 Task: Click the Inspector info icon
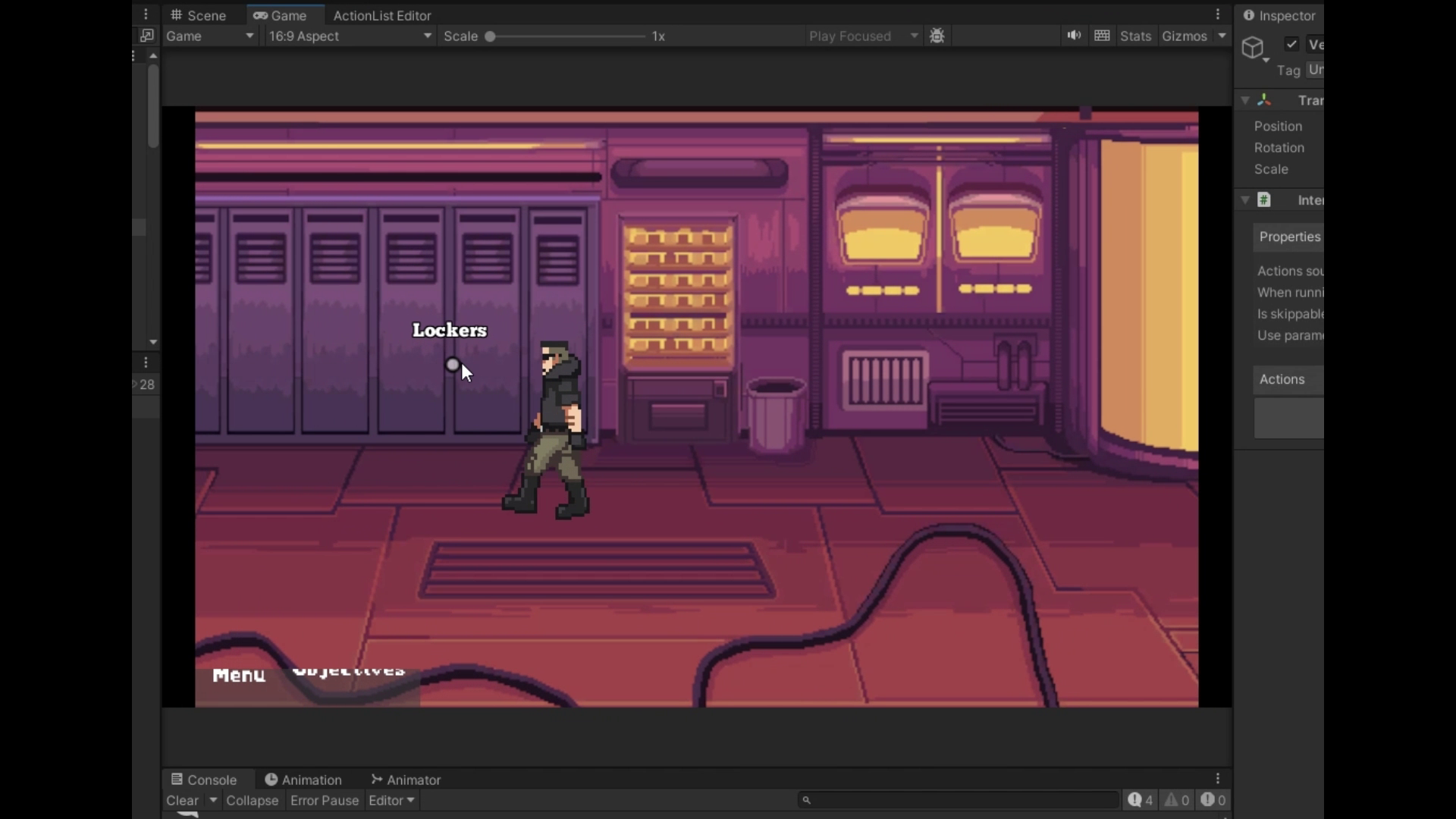click(x=1248, y=15)
